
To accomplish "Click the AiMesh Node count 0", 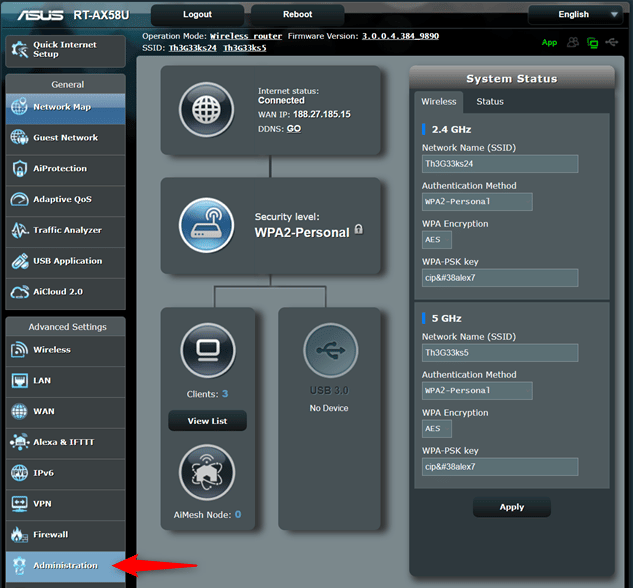I will click(x=238, y=515).
